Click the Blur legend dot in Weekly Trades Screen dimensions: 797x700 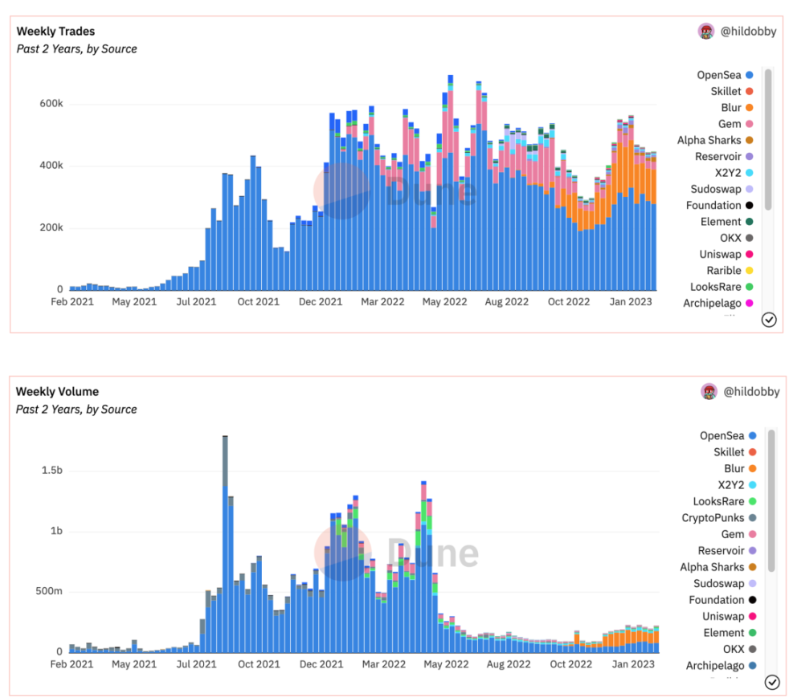[749, 108]
